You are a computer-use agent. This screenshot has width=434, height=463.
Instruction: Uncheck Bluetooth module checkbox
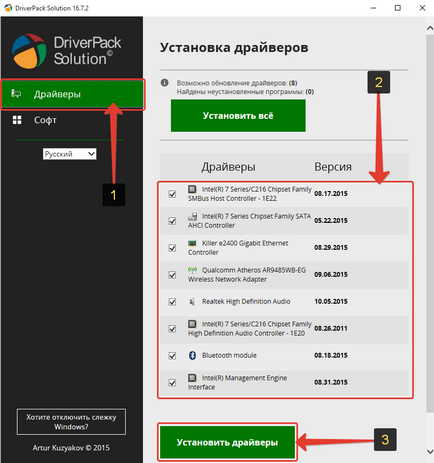(172, 356)
